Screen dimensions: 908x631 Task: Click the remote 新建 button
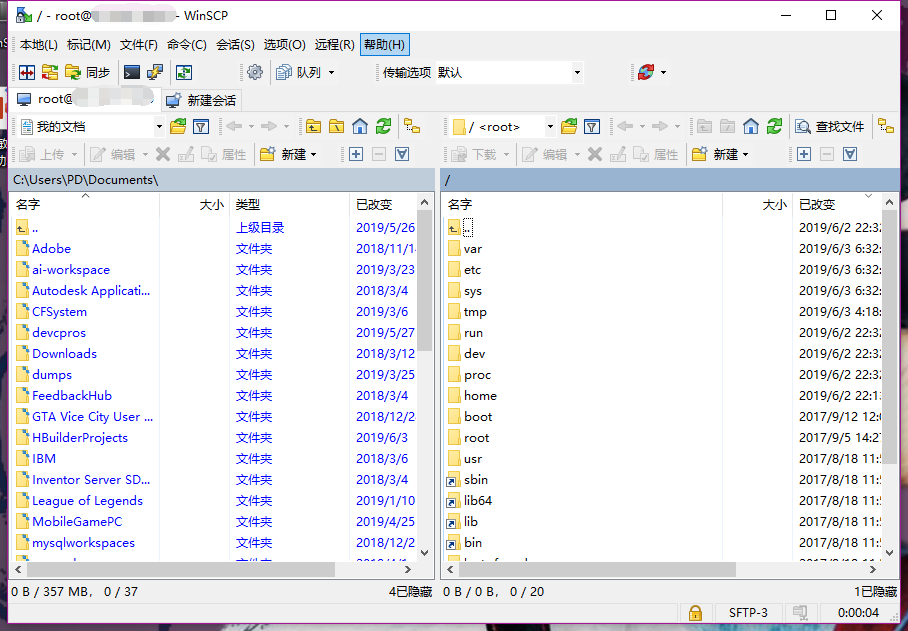720,155
